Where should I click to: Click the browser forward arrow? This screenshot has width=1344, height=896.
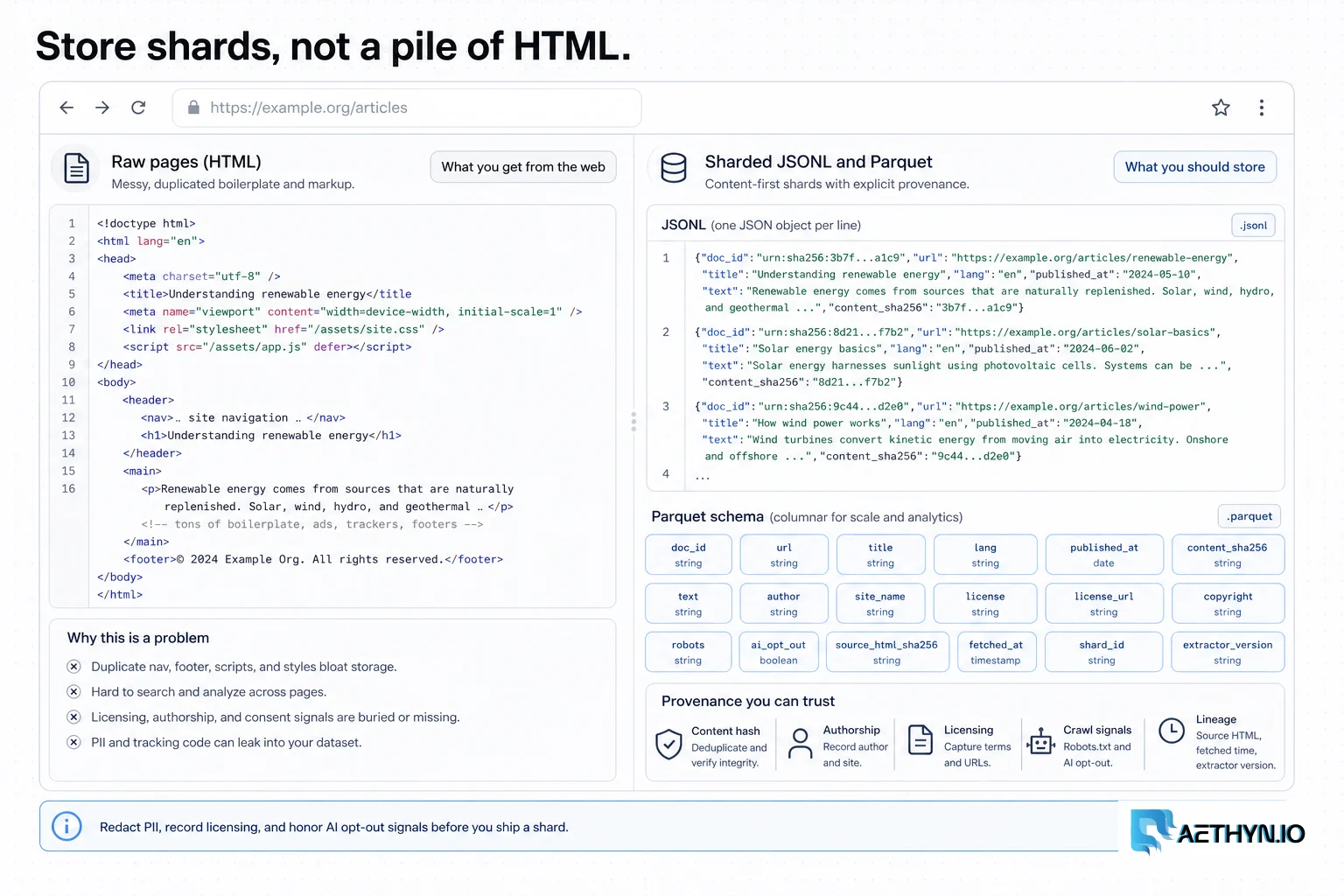[102, 108]
